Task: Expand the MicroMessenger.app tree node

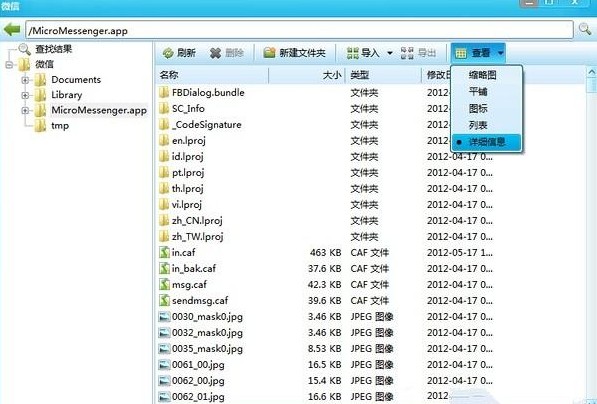Action: pos(25,110)
